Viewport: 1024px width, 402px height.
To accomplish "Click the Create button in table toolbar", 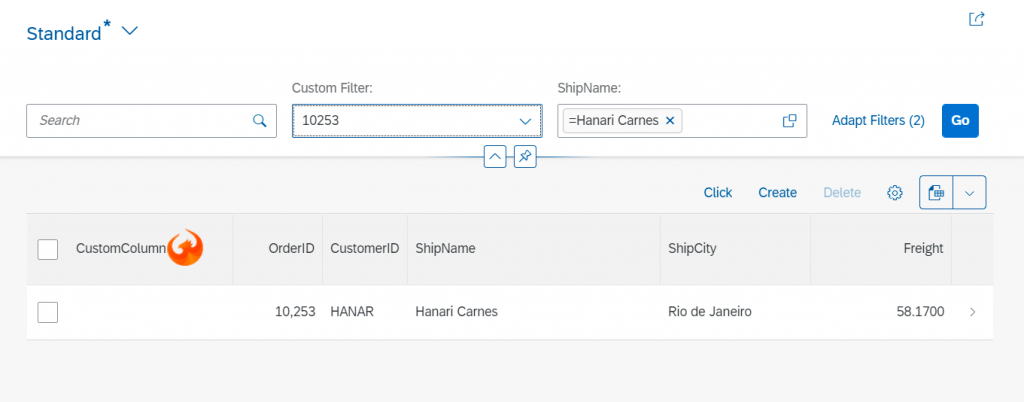I will coord(777,193).
